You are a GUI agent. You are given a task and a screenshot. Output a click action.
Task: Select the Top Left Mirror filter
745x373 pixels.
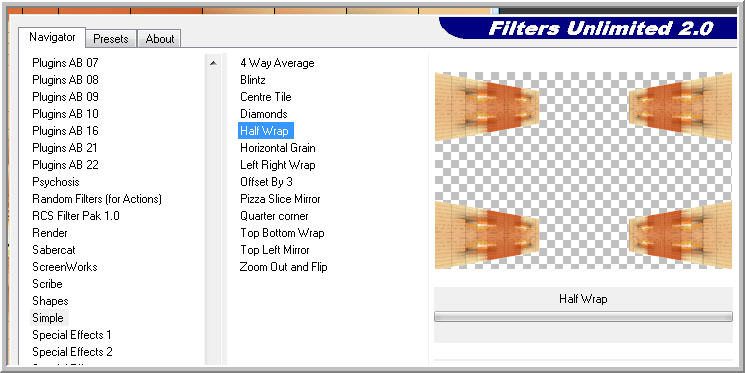point(275,250)
